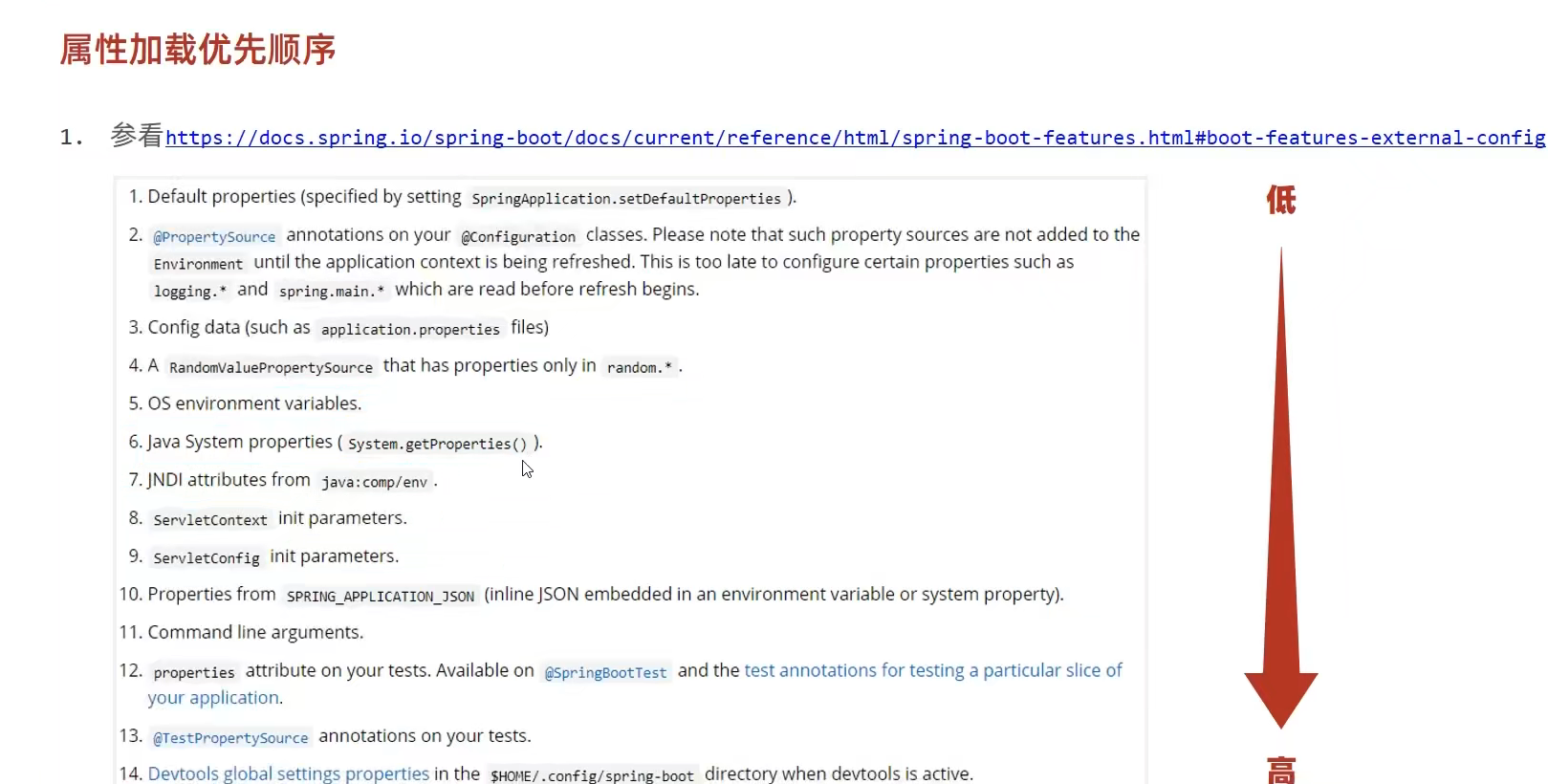
Task: Click the red downward priority arrow
Action: point(1280,488)
